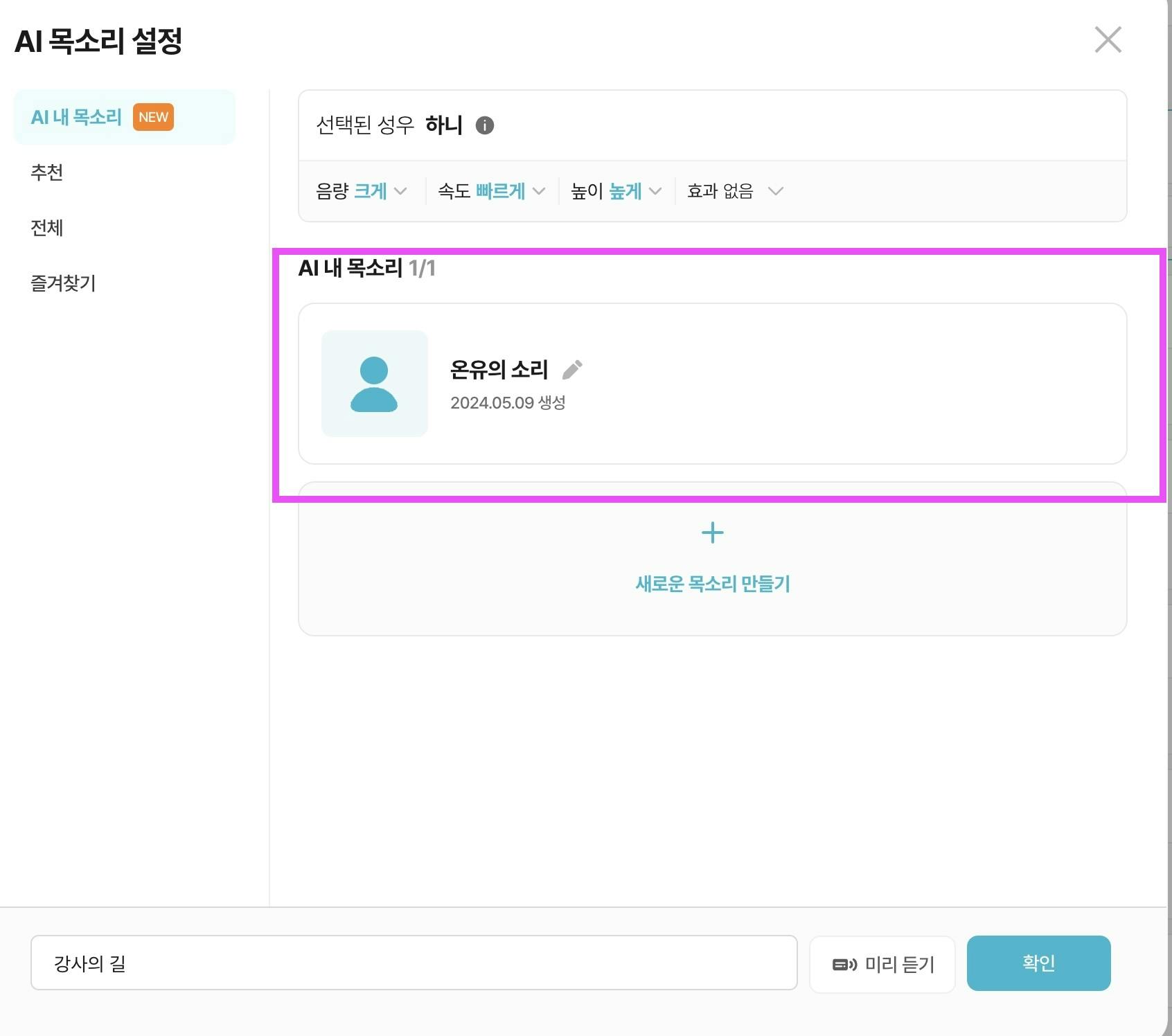Click the preview text input field

point(414,963)
